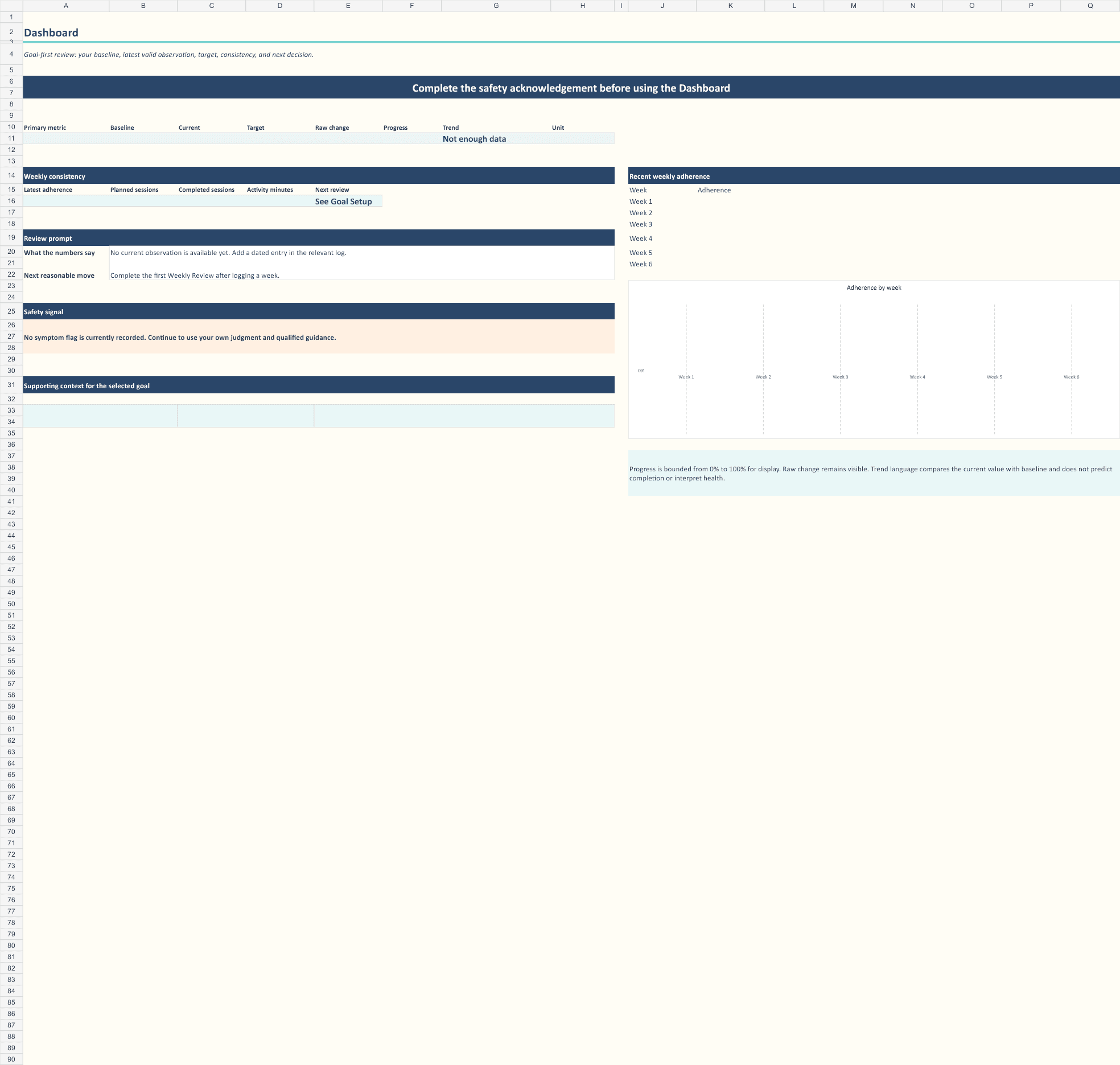Click the 'See Goal Setup' cell

click(x=348, y=201)
